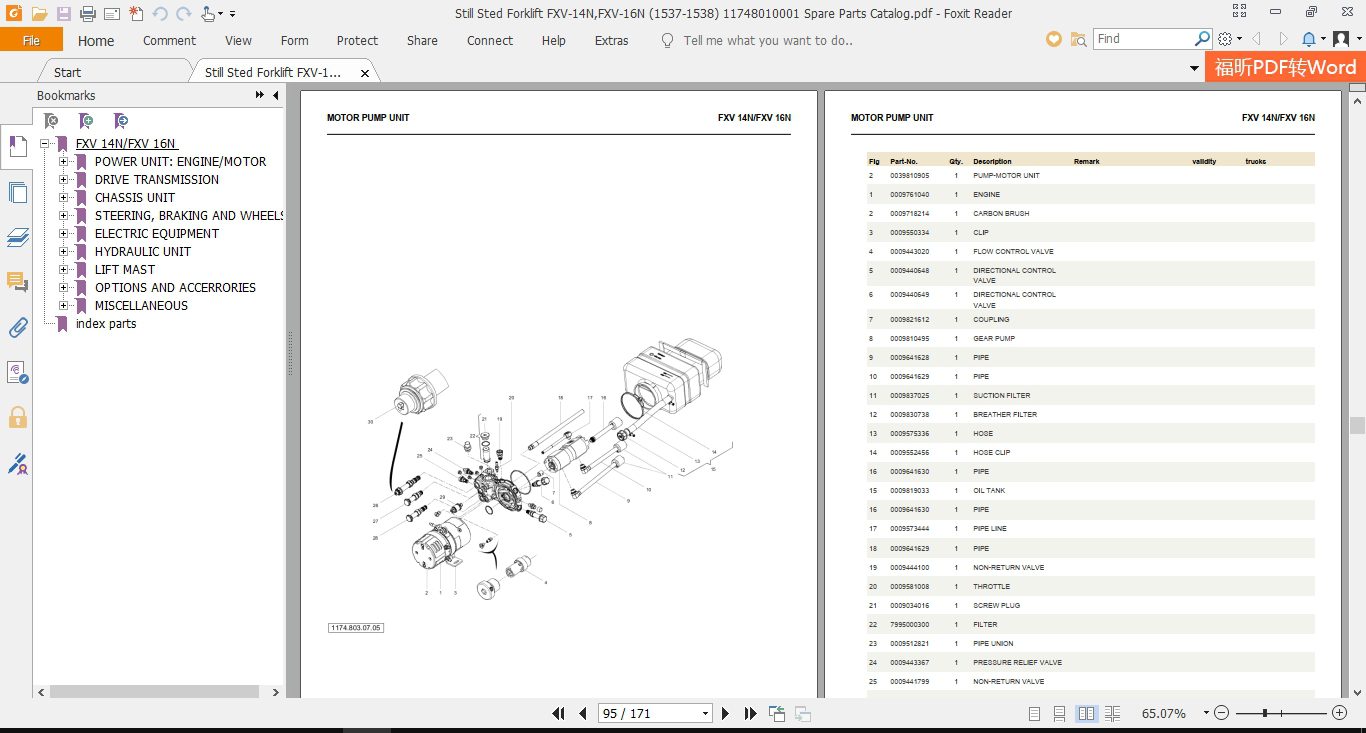Click the search magnifier icon in Find box
This screenshot has height=733, width=1366.
click(x=1203, y=39)
